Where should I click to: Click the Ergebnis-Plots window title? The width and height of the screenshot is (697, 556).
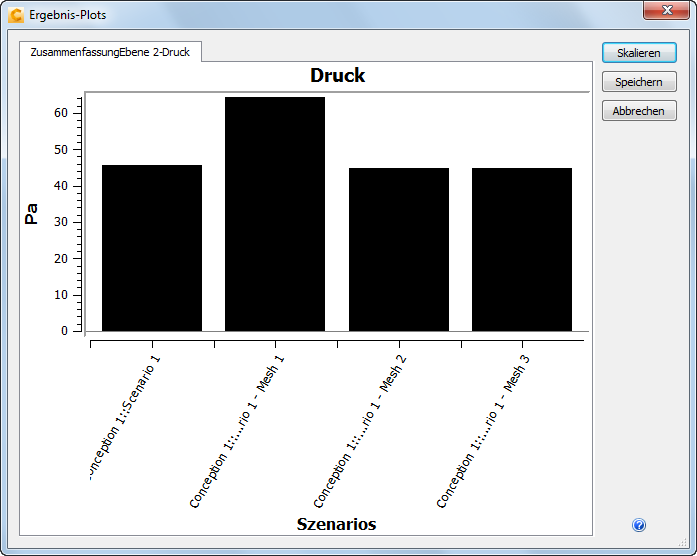tap(68, 15)
